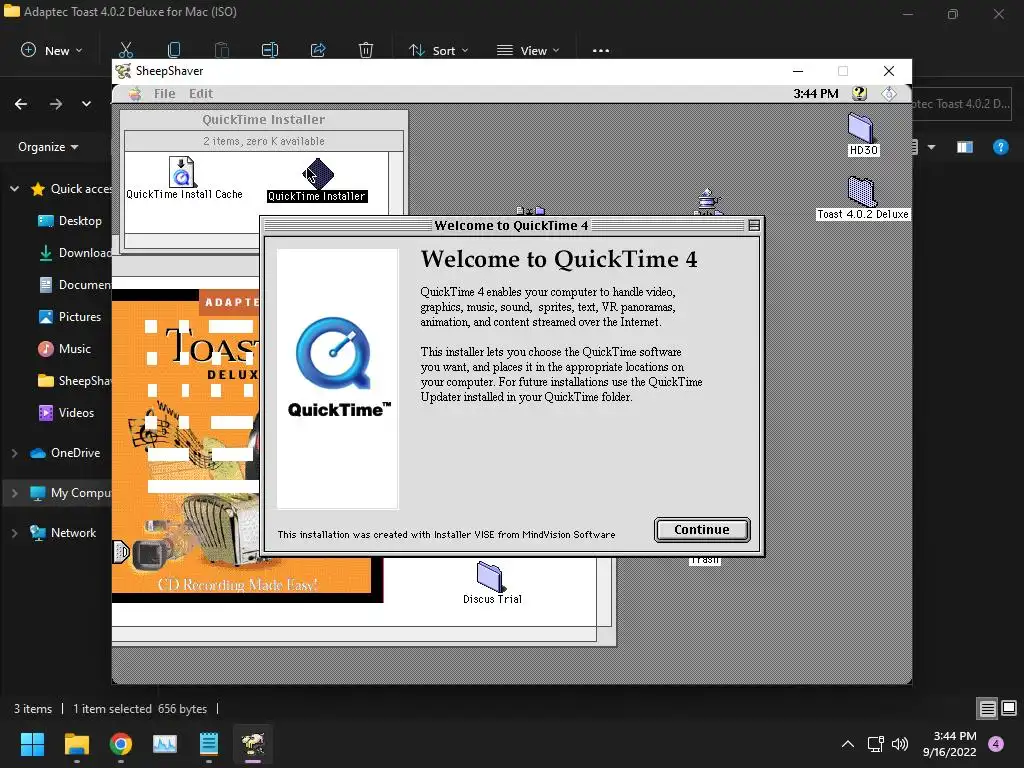Screen dimensions: 1024x768
Task: Open view options dropdown arrow in Explorer
Action: point(931,148)
